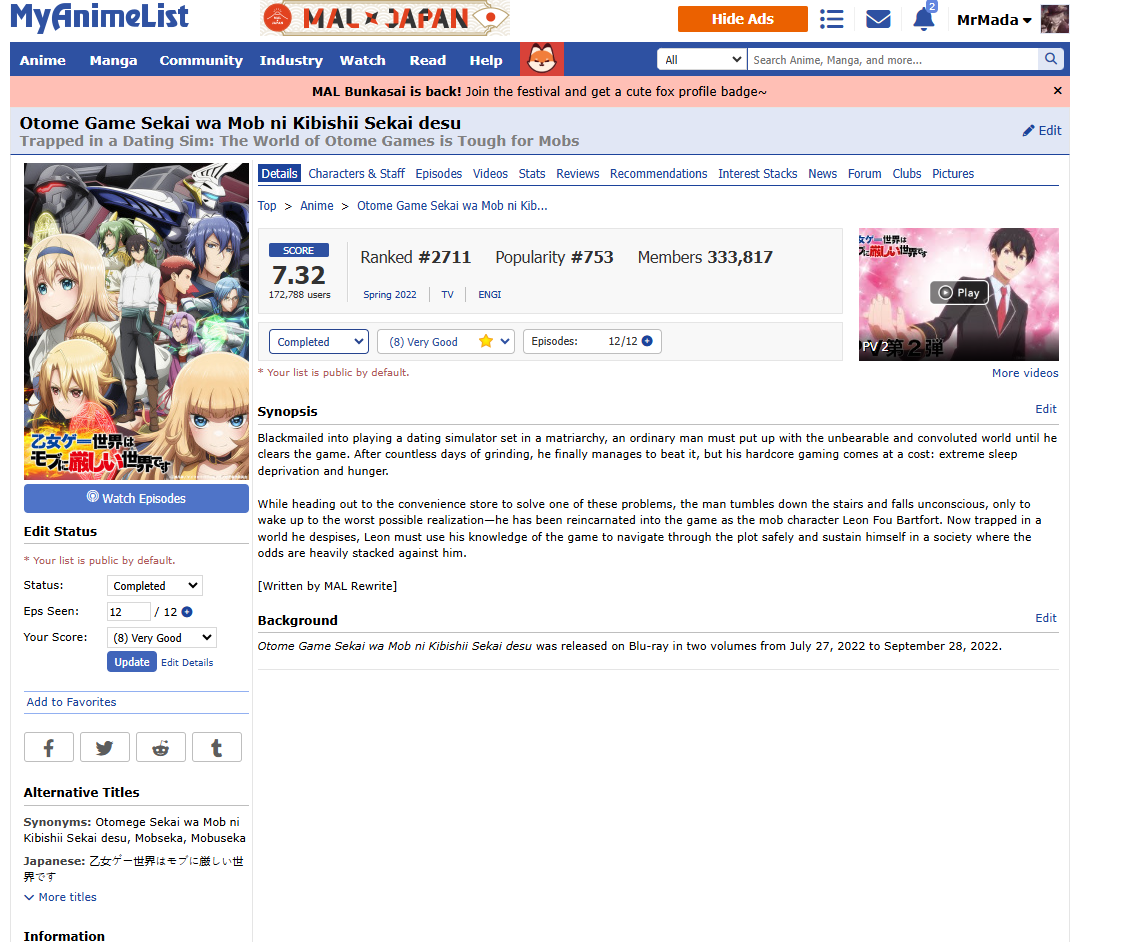Share on Tumblr

click(217, 747)
